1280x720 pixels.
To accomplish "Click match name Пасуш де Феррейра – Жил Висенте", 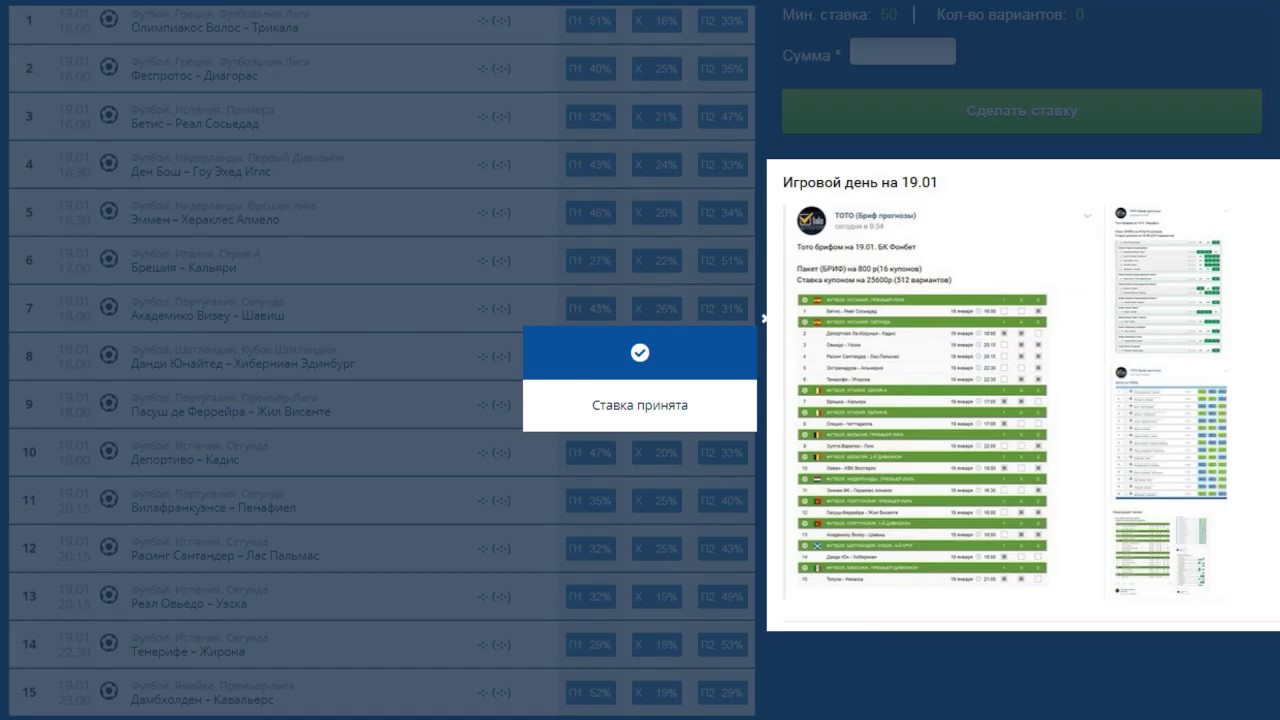I will click(230, 412).
